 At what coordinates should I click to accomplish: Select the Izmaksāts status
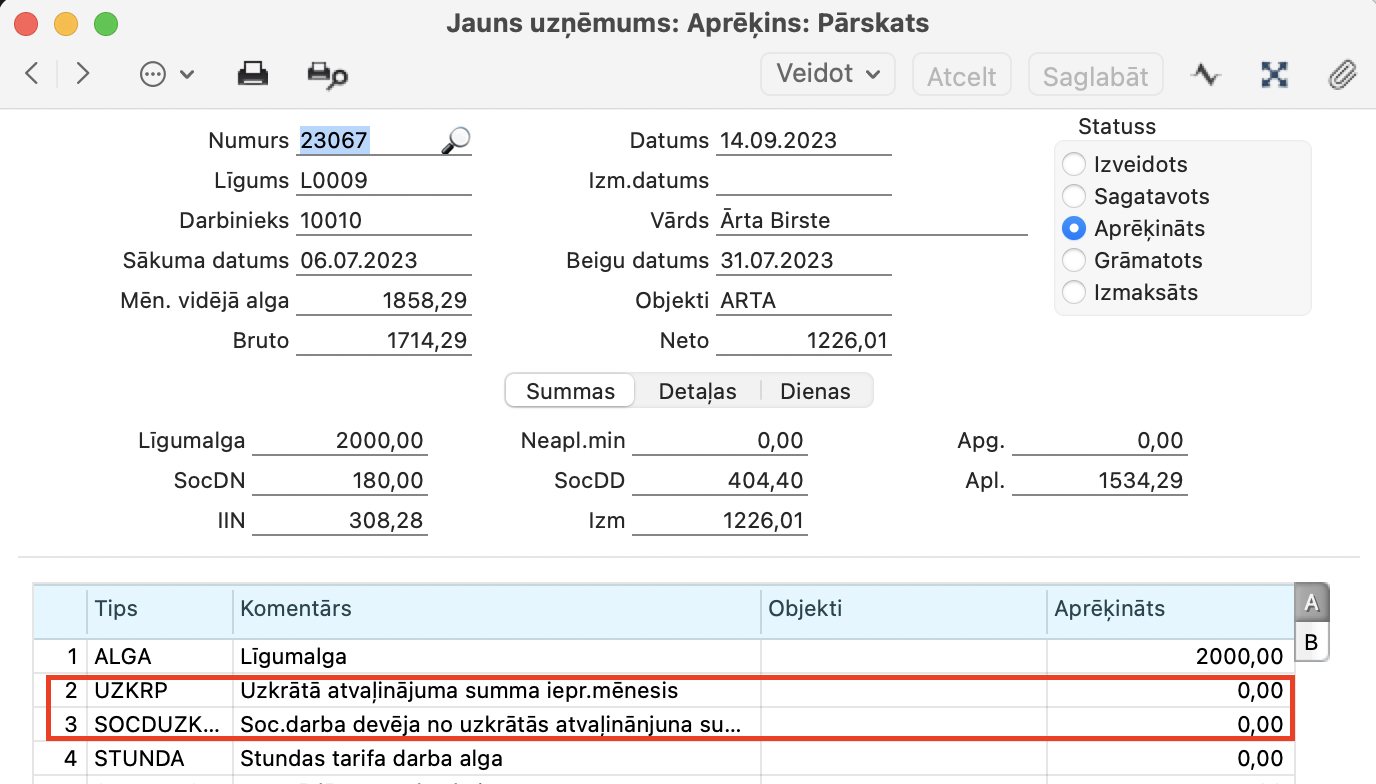(1074, 293)
